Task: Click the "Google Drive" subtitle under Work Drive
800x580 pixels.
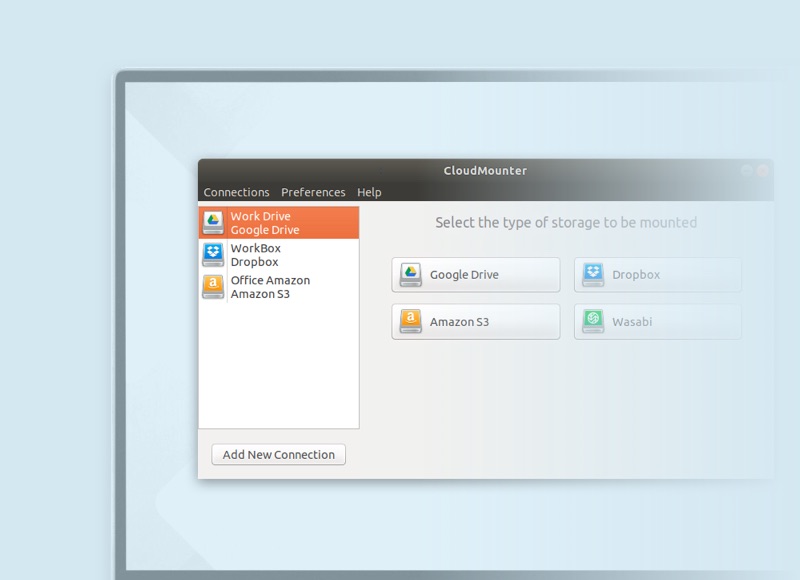Action: click(265, 230)
